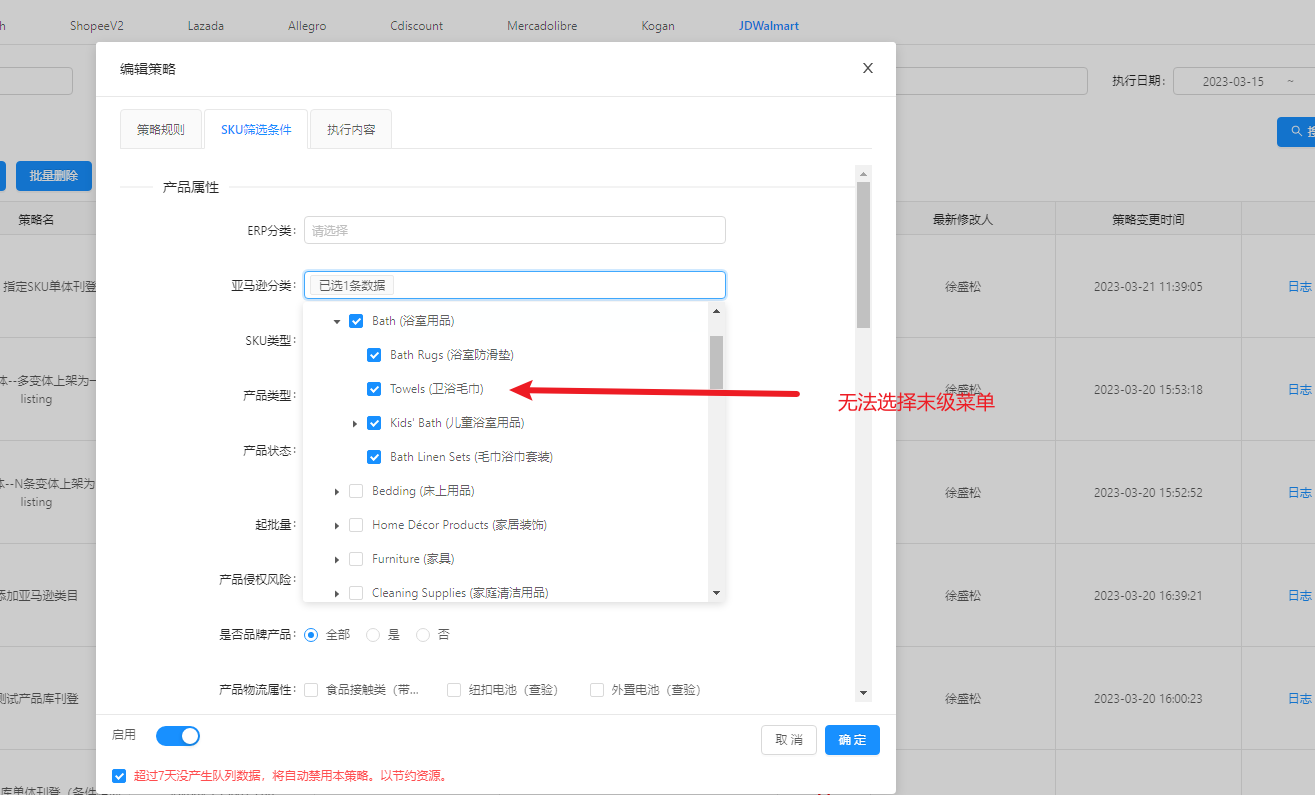Uncheck Kids' Bath (儿童浴室用品) checkbox
1315x795 pixels.
(374, 423)
